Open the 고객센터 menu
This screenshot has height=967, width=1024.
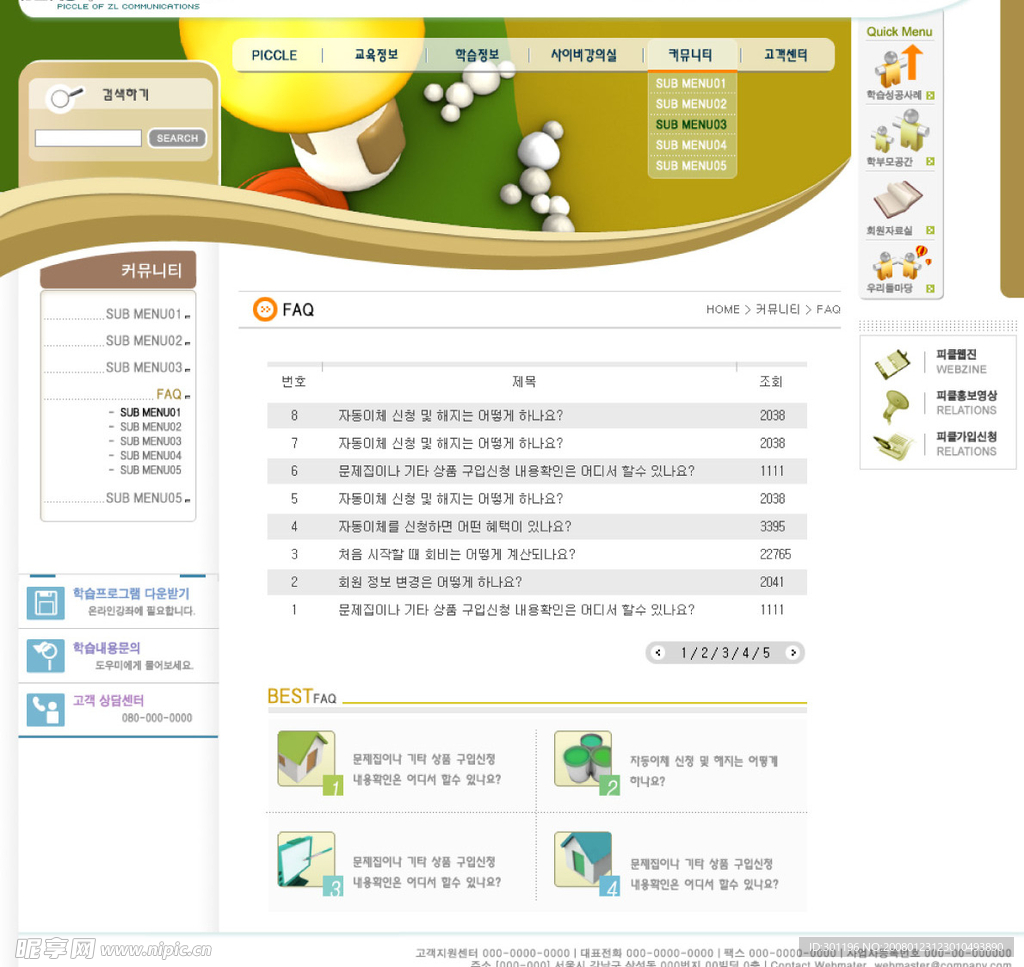(786, 55)
